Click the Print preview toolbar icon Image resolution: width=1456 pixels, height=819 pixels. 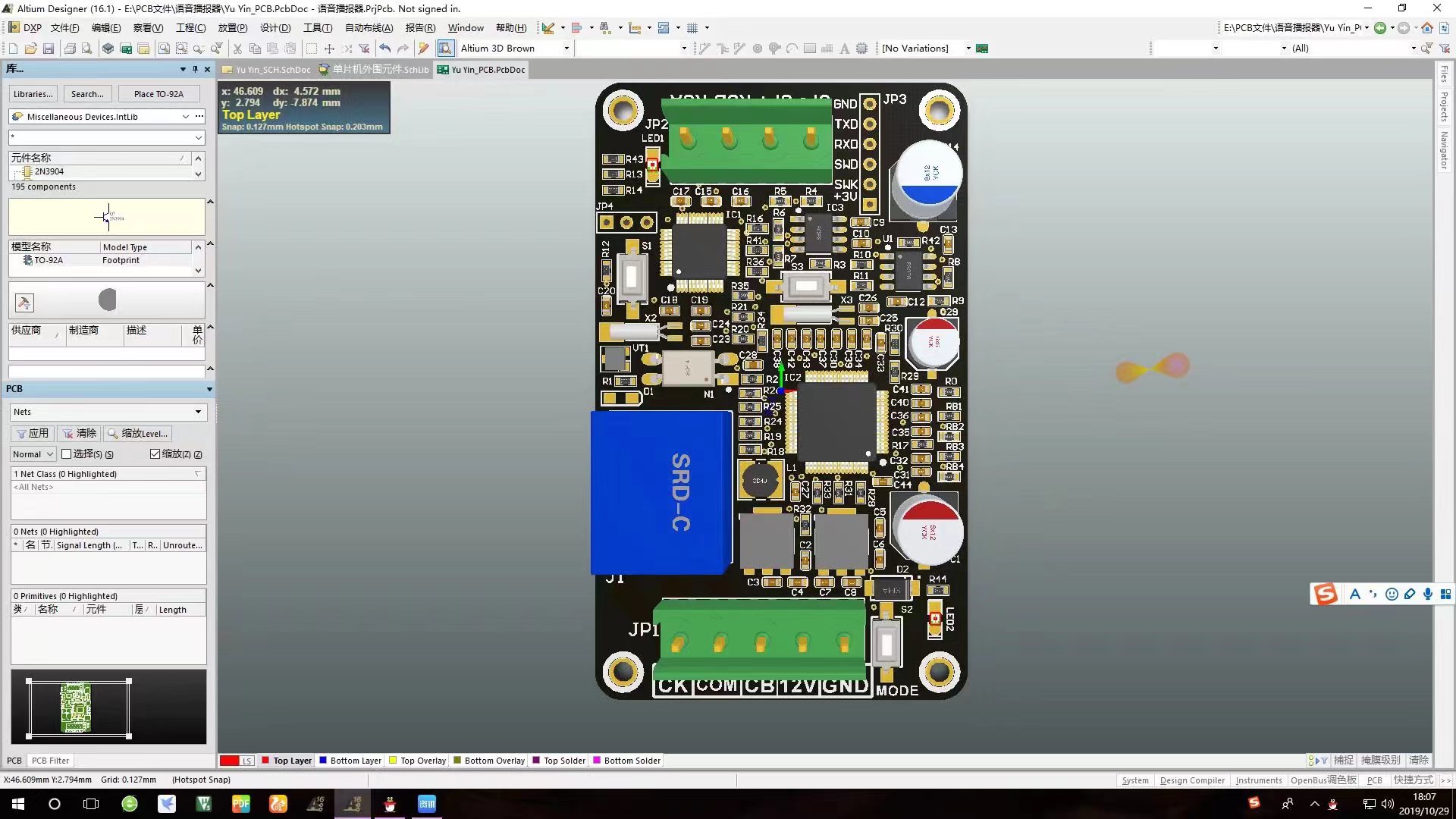tap(87, 49)
